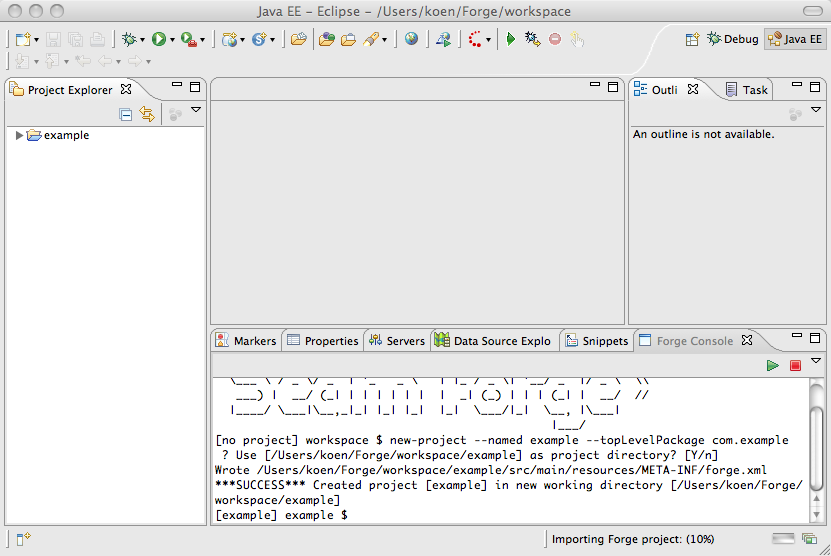Click the Launch Web Service icon
Image resolution: width=831 pixels, height=556 pixels.
[444, 39]
